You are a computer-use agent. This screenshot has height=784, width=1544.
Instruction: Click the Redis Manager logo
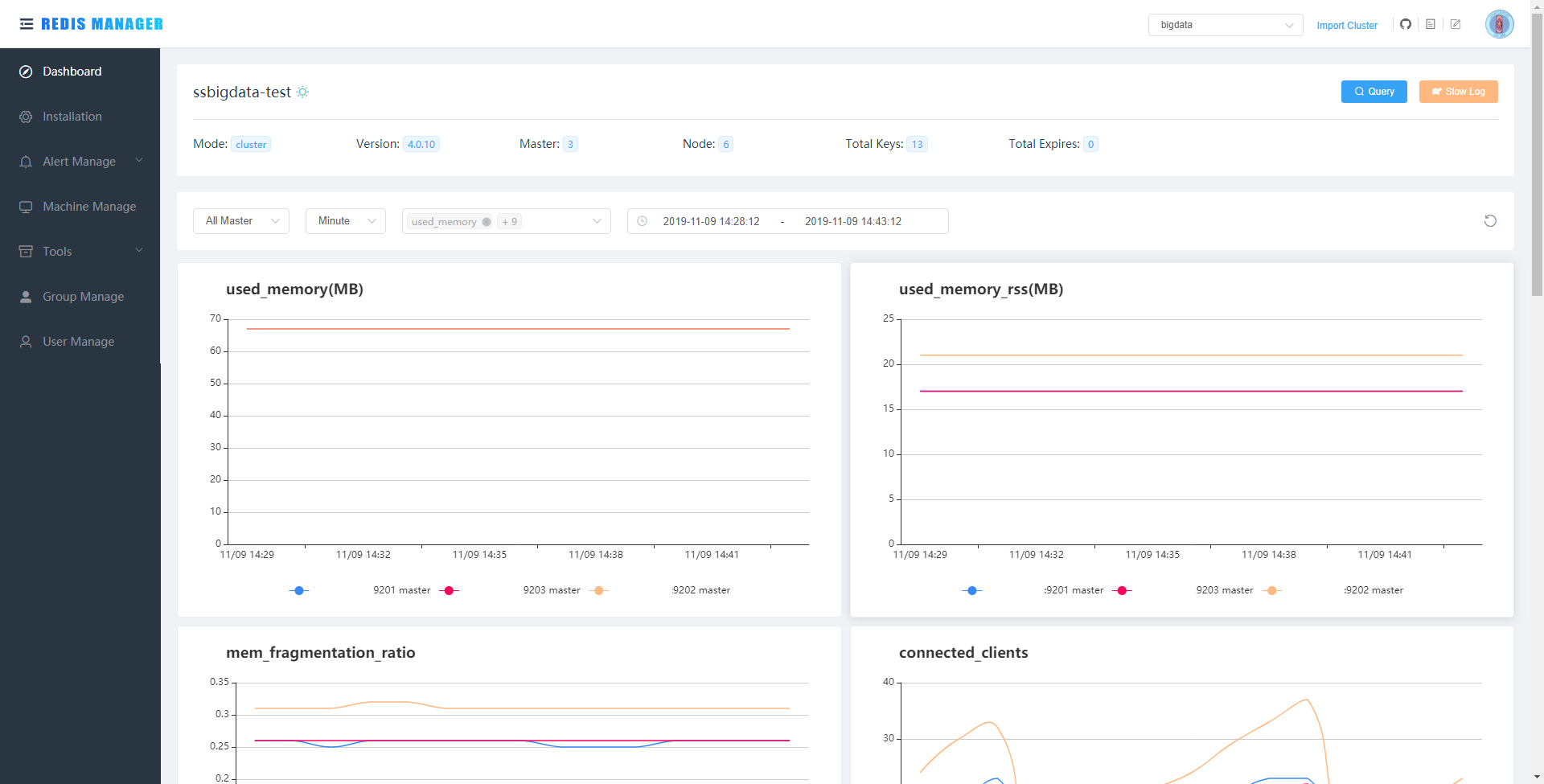[x=102, y=24]
